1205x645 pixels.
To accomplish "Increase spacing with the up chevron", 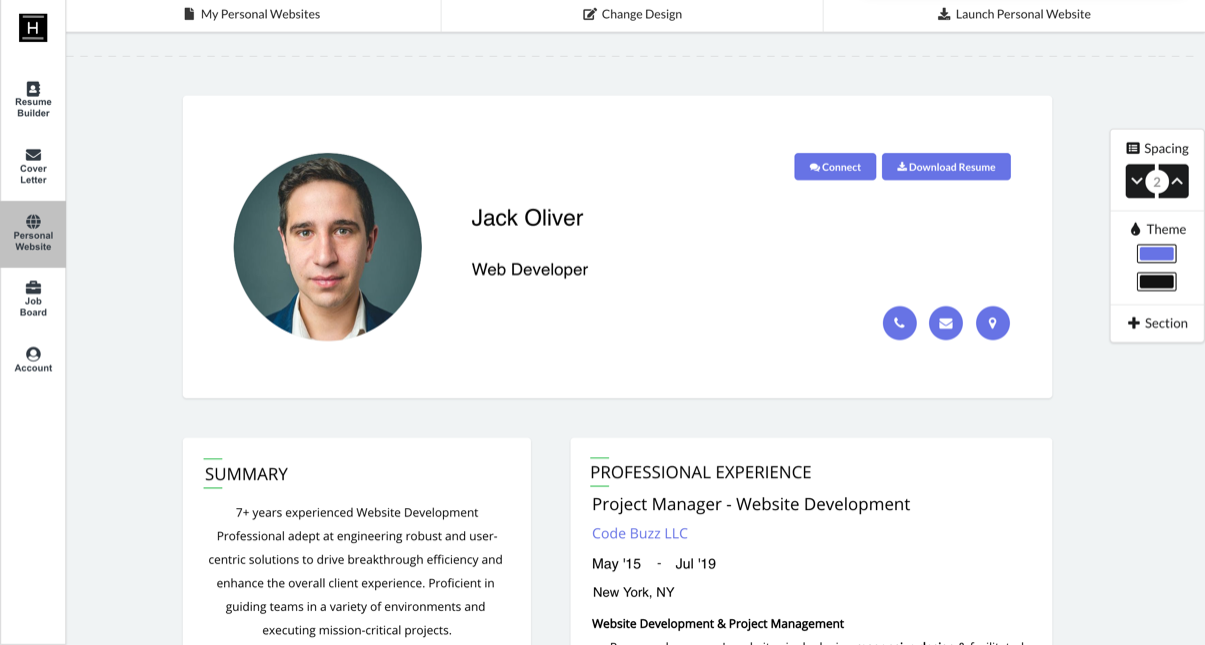I will (1177, 181).
